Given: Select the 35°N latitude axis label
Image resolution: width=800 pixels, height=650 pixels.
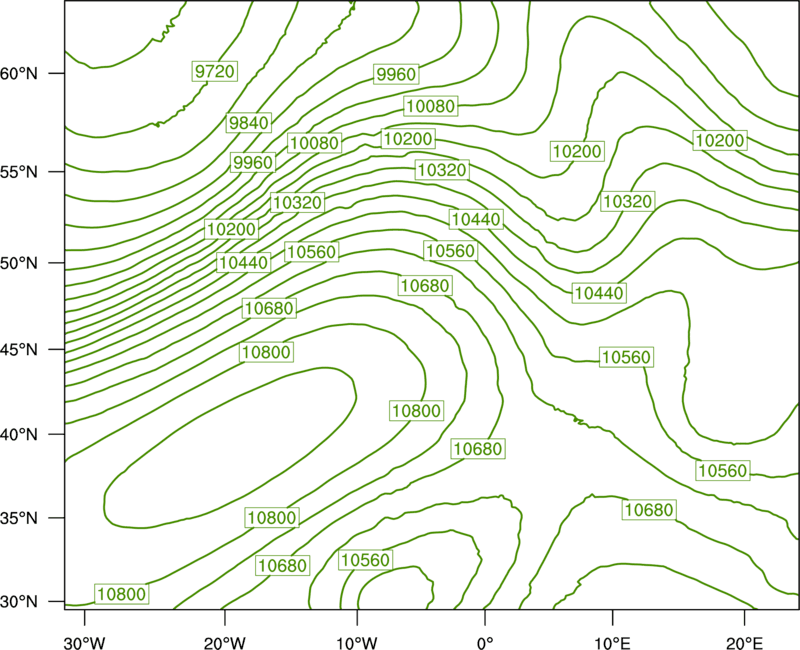Looking at the screenshot, I should [19, 518].
